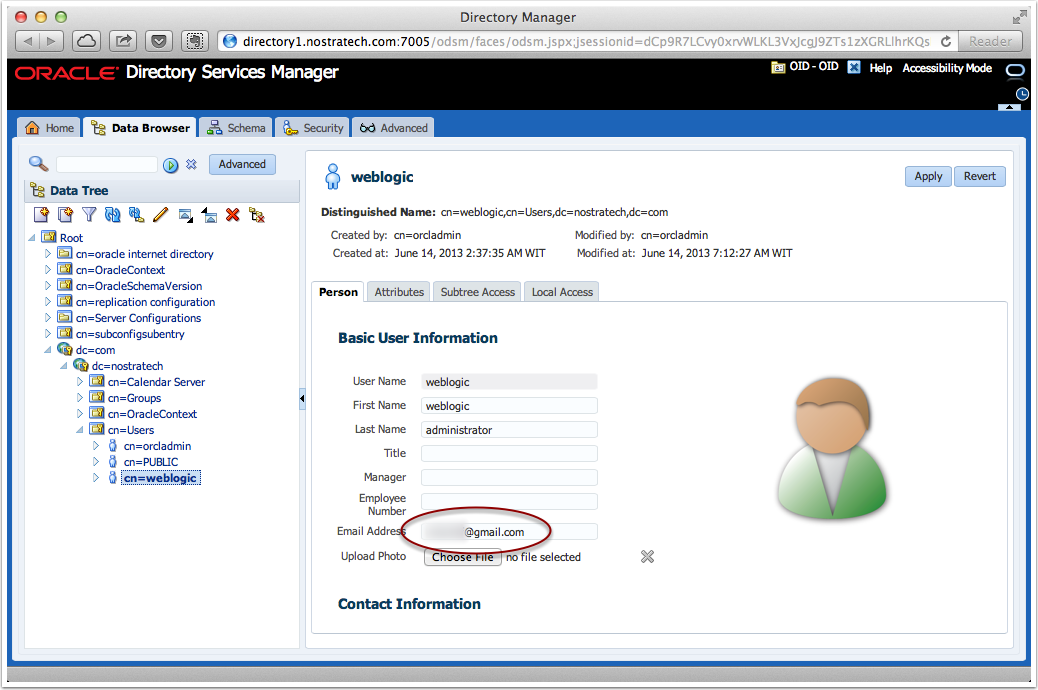The width and height of the screenshot is (1038, 690).
Task: Switch to the Attributes tab
Action: click(398, 292)
